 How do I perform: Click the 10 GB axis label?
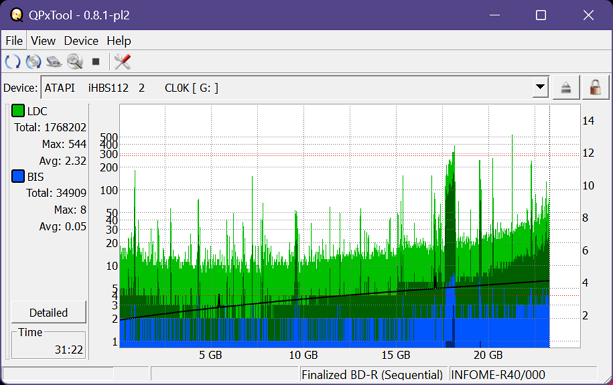(303, 355)
